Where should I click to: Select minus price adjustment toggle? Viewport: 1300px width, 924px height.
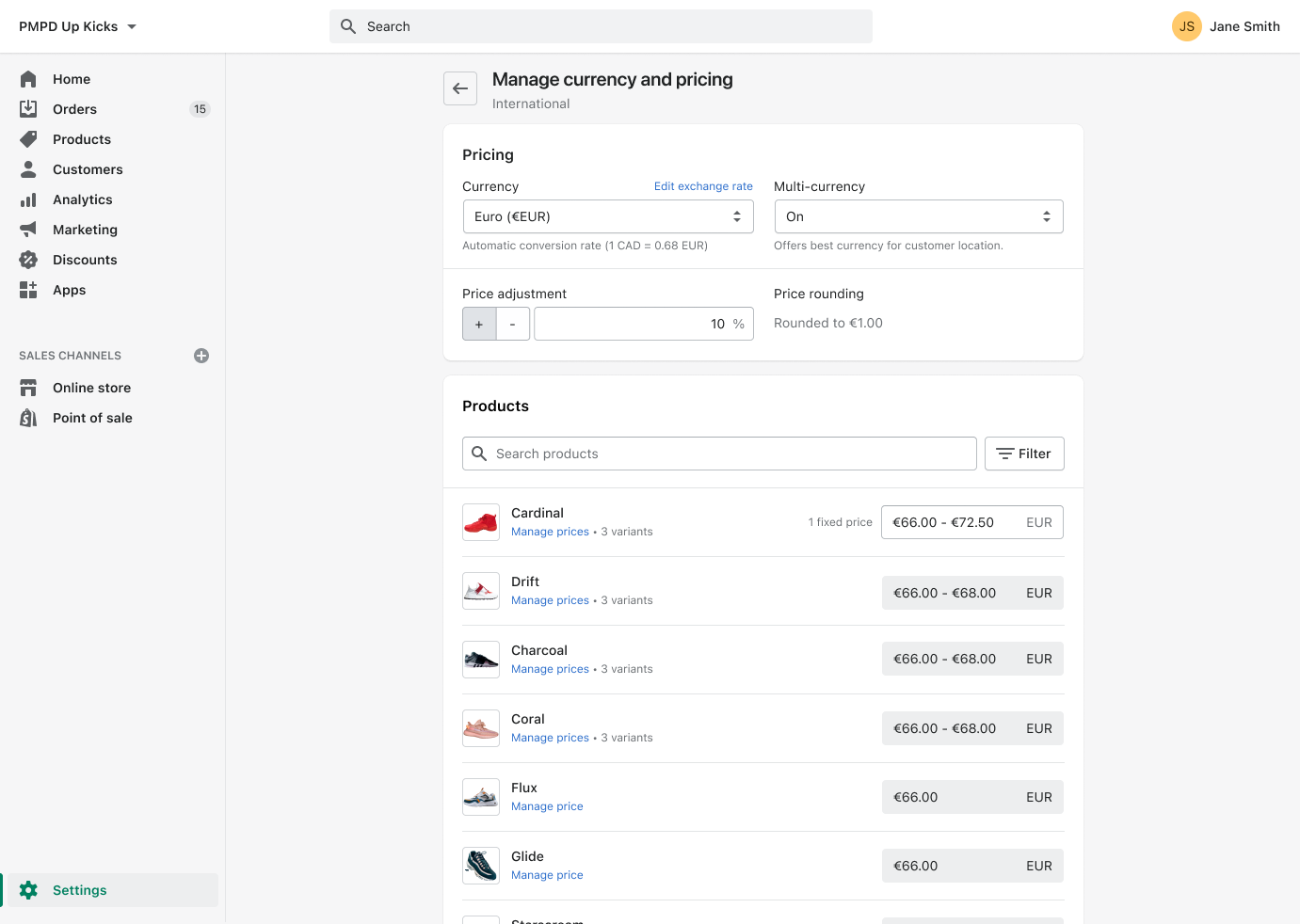click(x=513, y=324)
